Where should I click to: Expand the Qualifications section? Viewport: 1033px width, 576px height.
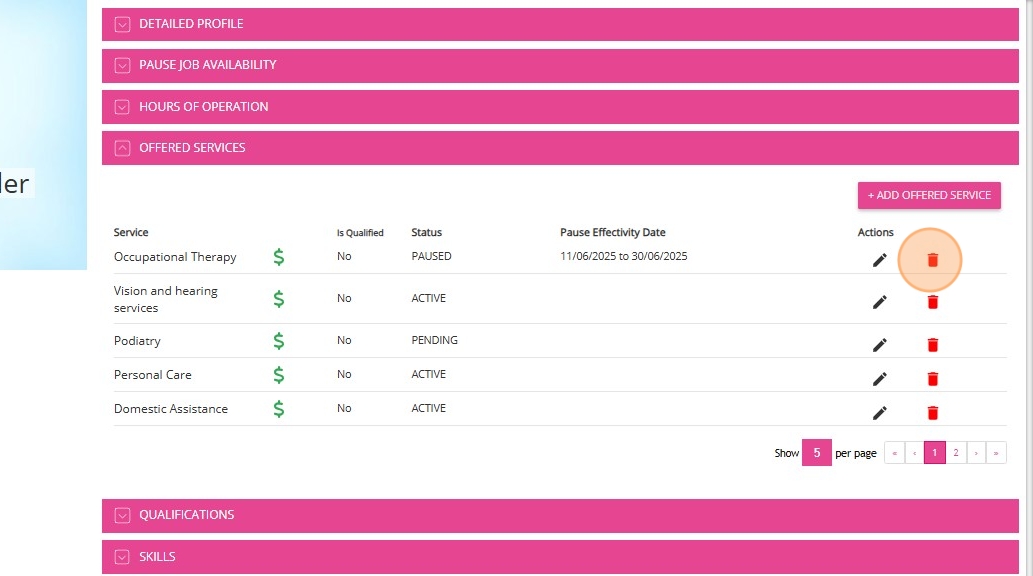pyautogui.click(x=560, y=515)
